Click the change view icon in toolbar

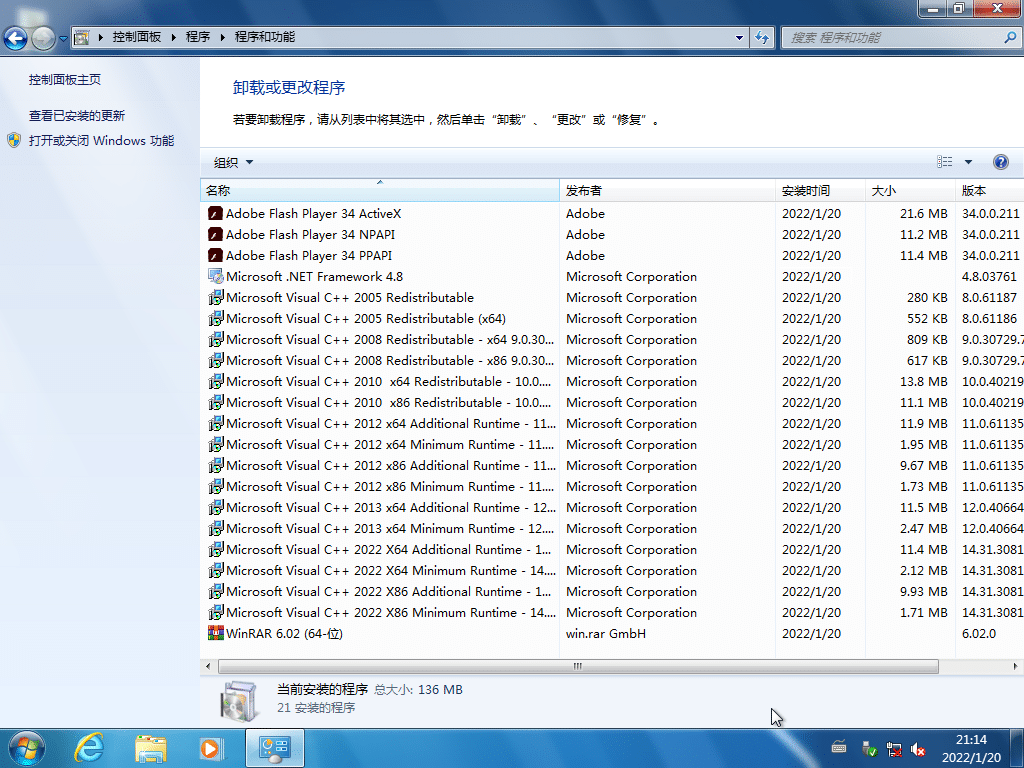pos(945,162)
